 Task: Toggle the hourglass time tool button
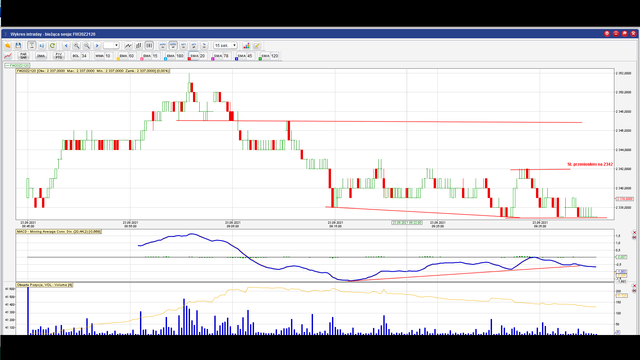31,45
